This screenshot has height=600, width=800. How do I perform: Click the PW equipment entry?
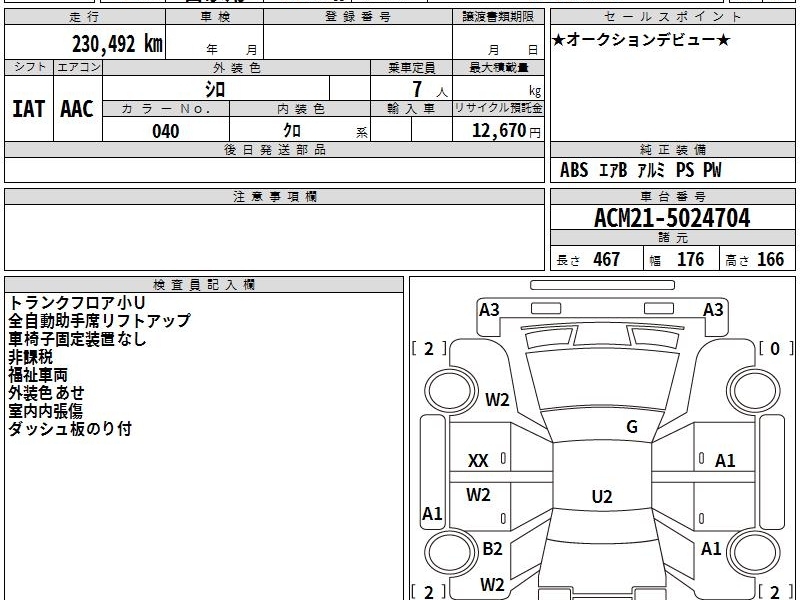point(712,170)
